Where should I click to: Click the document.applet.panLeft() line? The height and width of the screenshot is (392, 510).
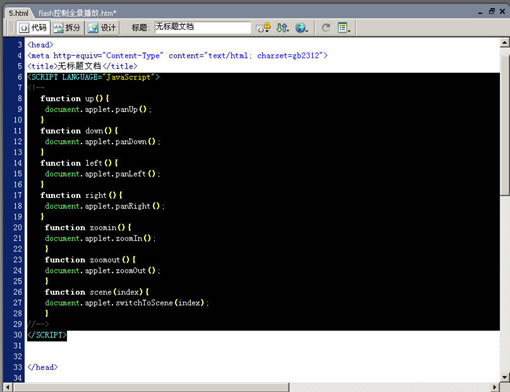(103, 174)
